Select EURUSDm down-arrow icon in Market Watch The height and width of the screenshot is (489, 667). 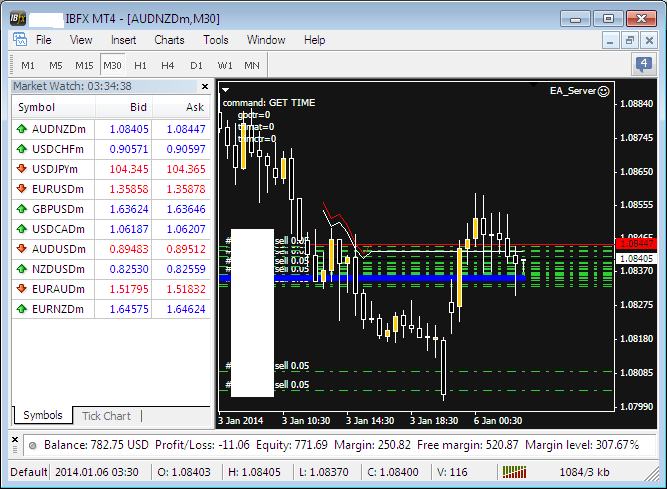coord(22,189)
